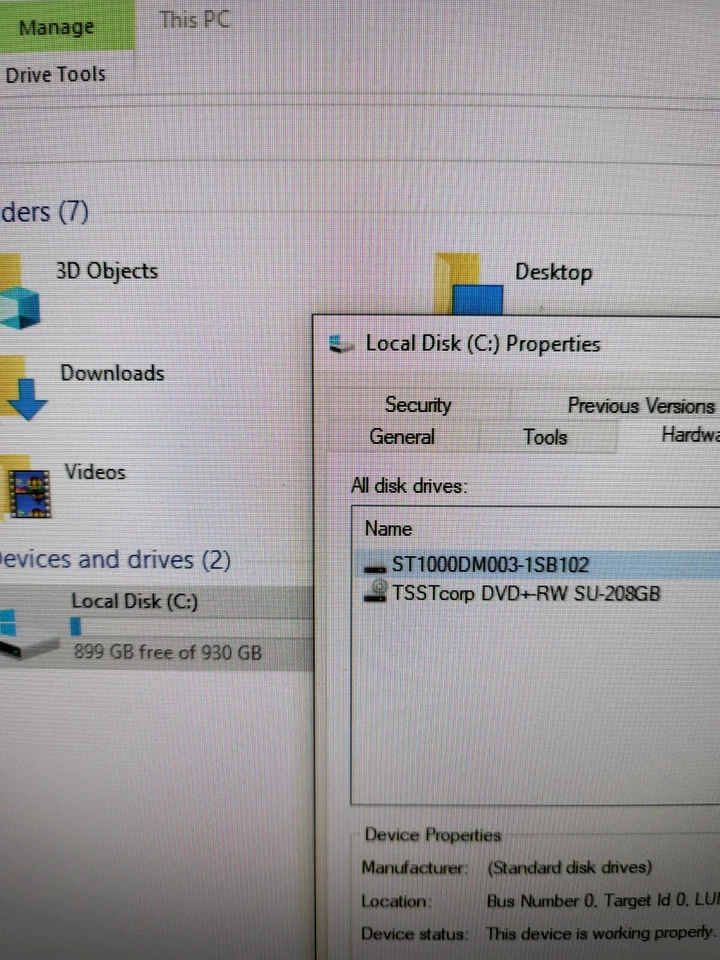Switch to the Security tab
The width and height of the screenshot is (720, 960).
point(418,405)
